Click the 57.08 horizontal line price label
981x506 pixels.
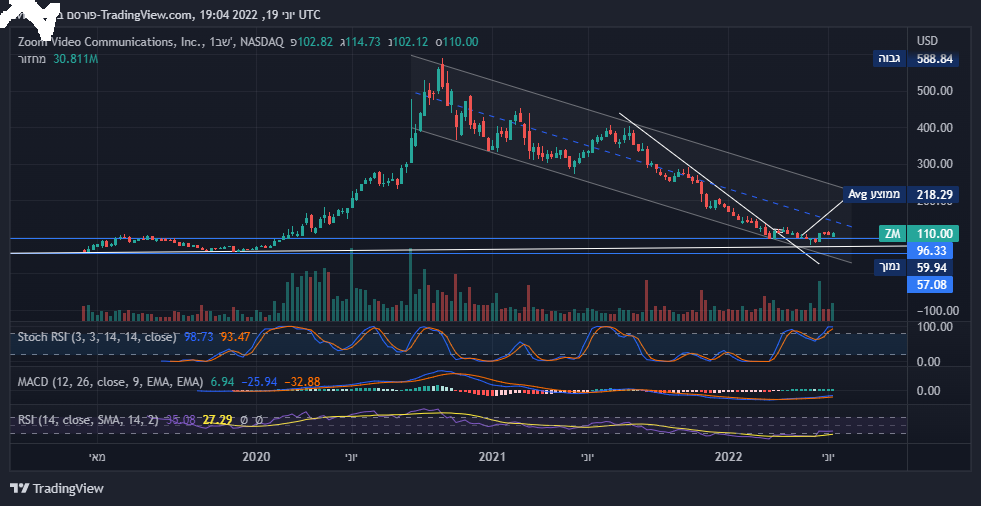[930, 285]
